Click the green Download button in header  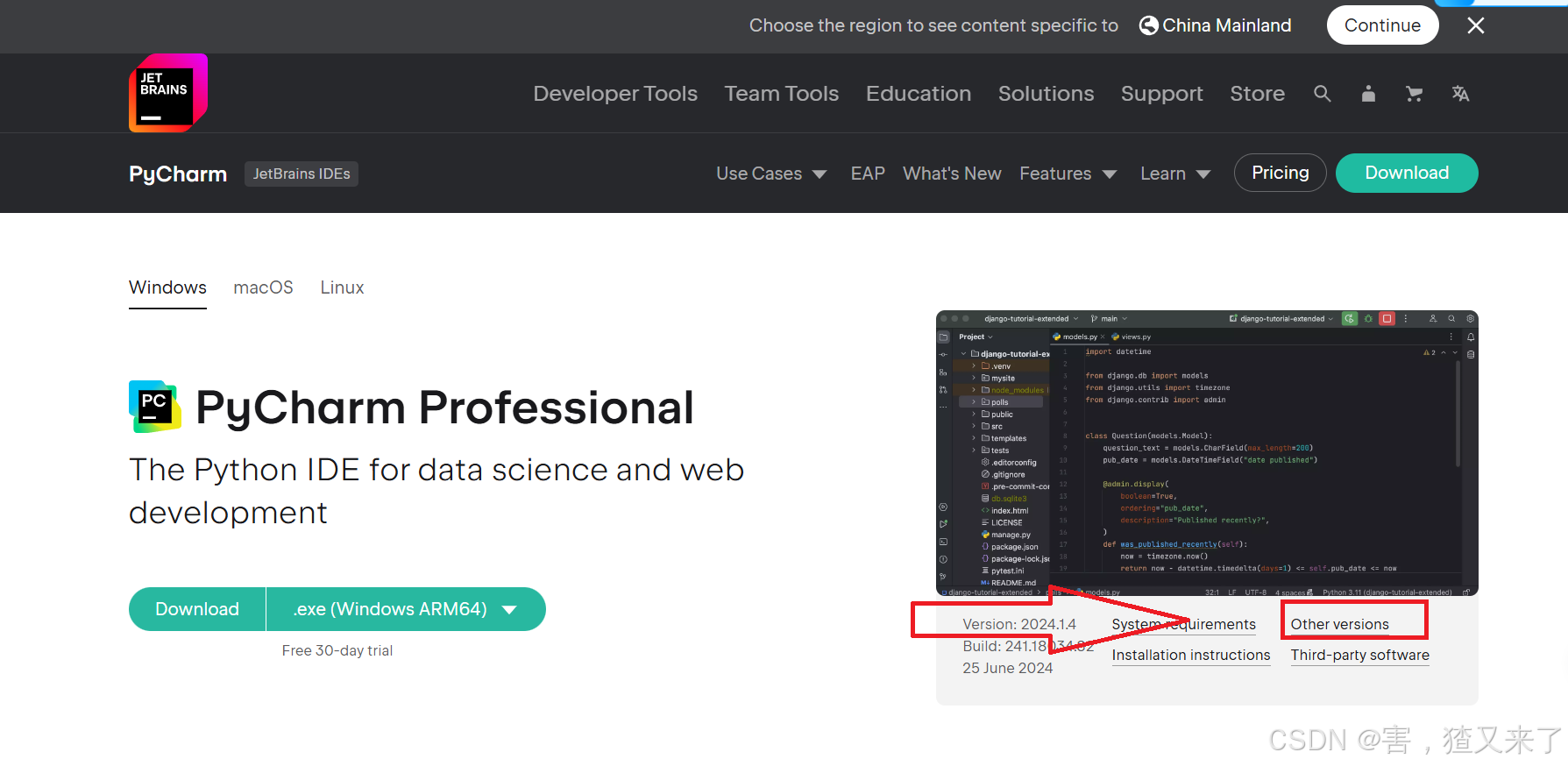(x=1407, y=173)
